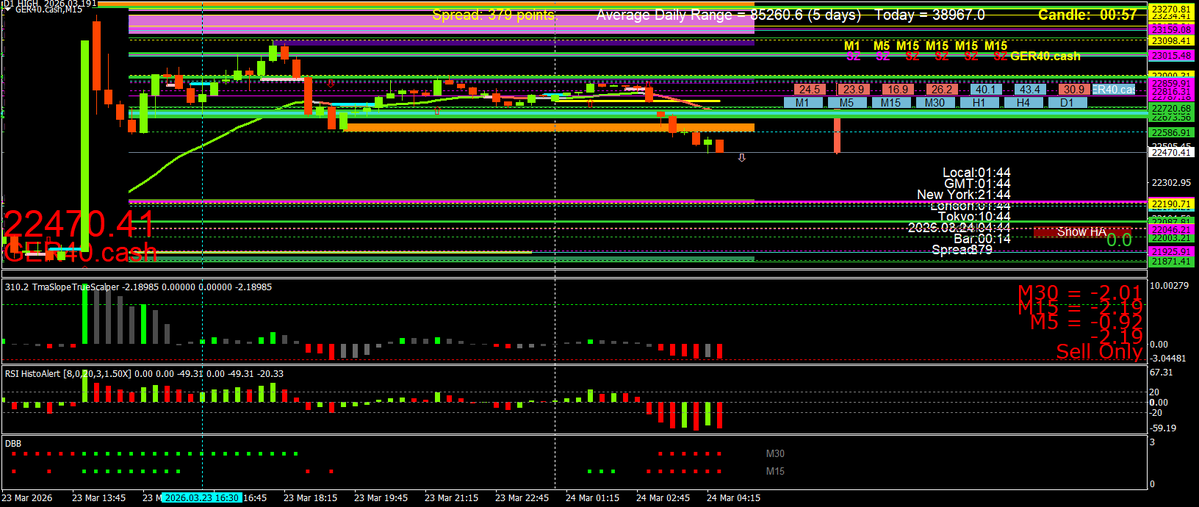The height and width of the screenshot is (507, 1199).
Task: Click the 23.9 value box above M5
Action: click(x=856, y=89)
